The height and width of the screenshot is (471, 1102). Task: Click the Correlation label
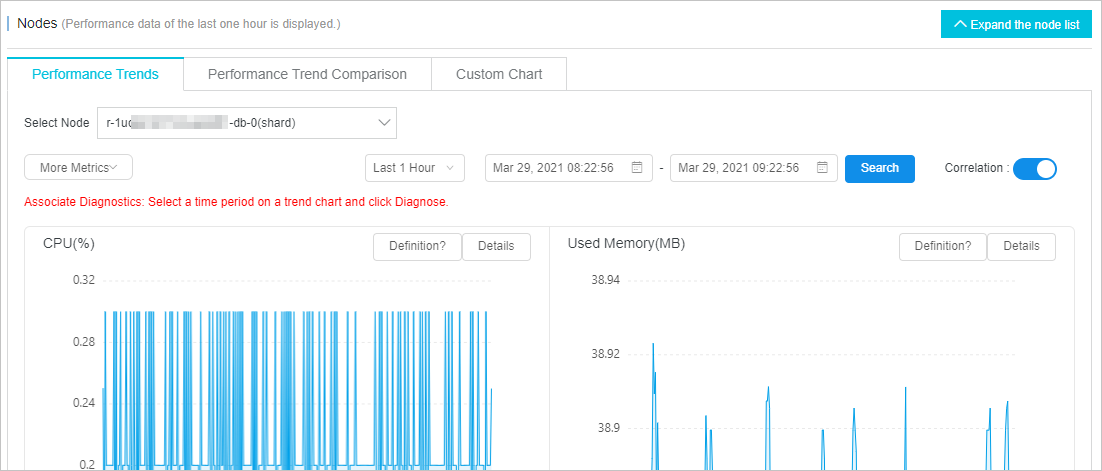[977, 168]
